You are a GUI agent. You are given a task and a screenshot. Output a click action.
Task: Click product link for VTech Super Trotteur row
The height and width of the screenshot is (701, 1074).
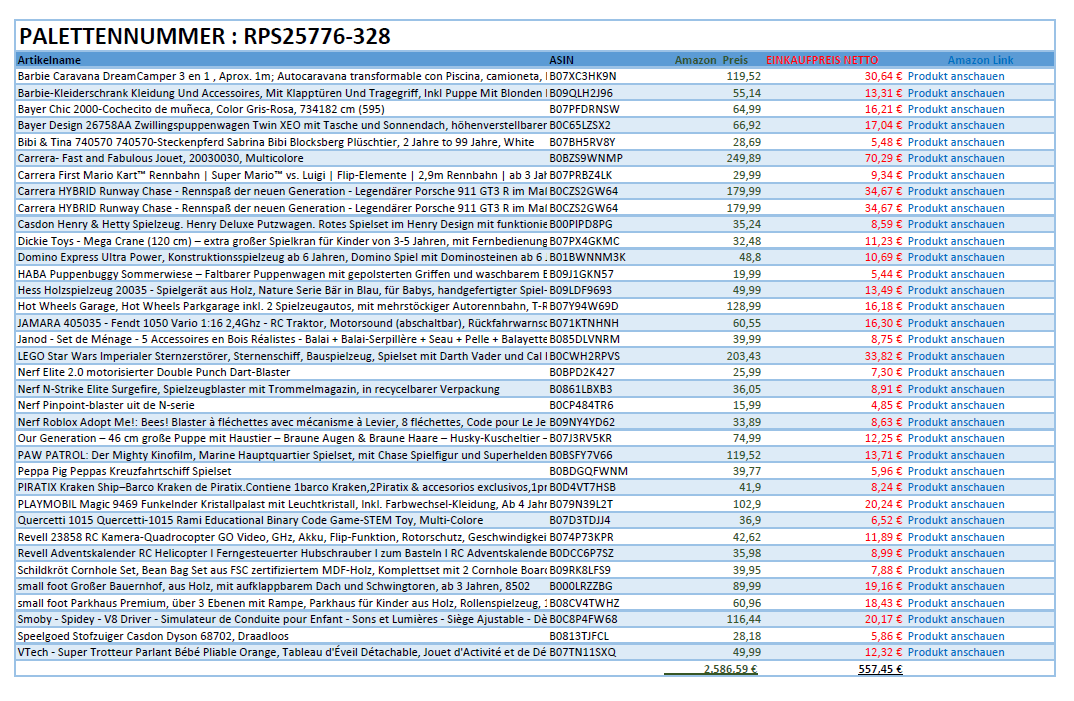click(x=955, y=652)
